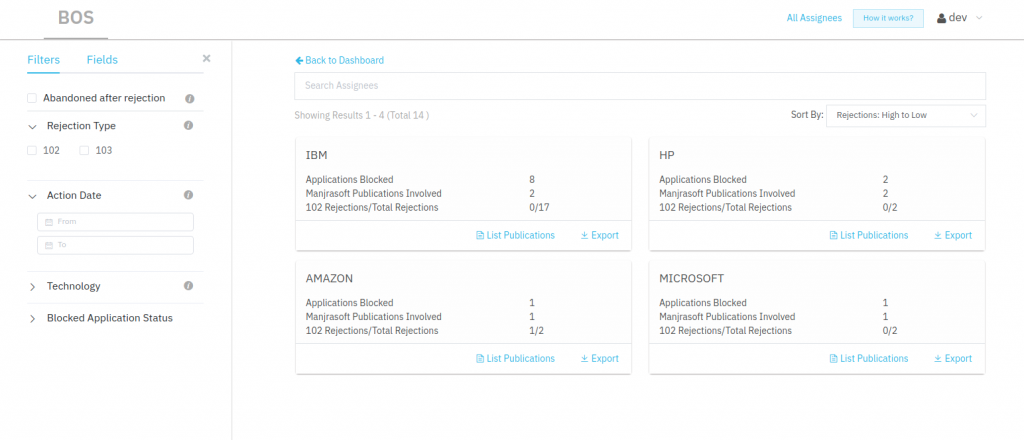
Task: Open List Publications for IBM
Action: coord(515,235)
